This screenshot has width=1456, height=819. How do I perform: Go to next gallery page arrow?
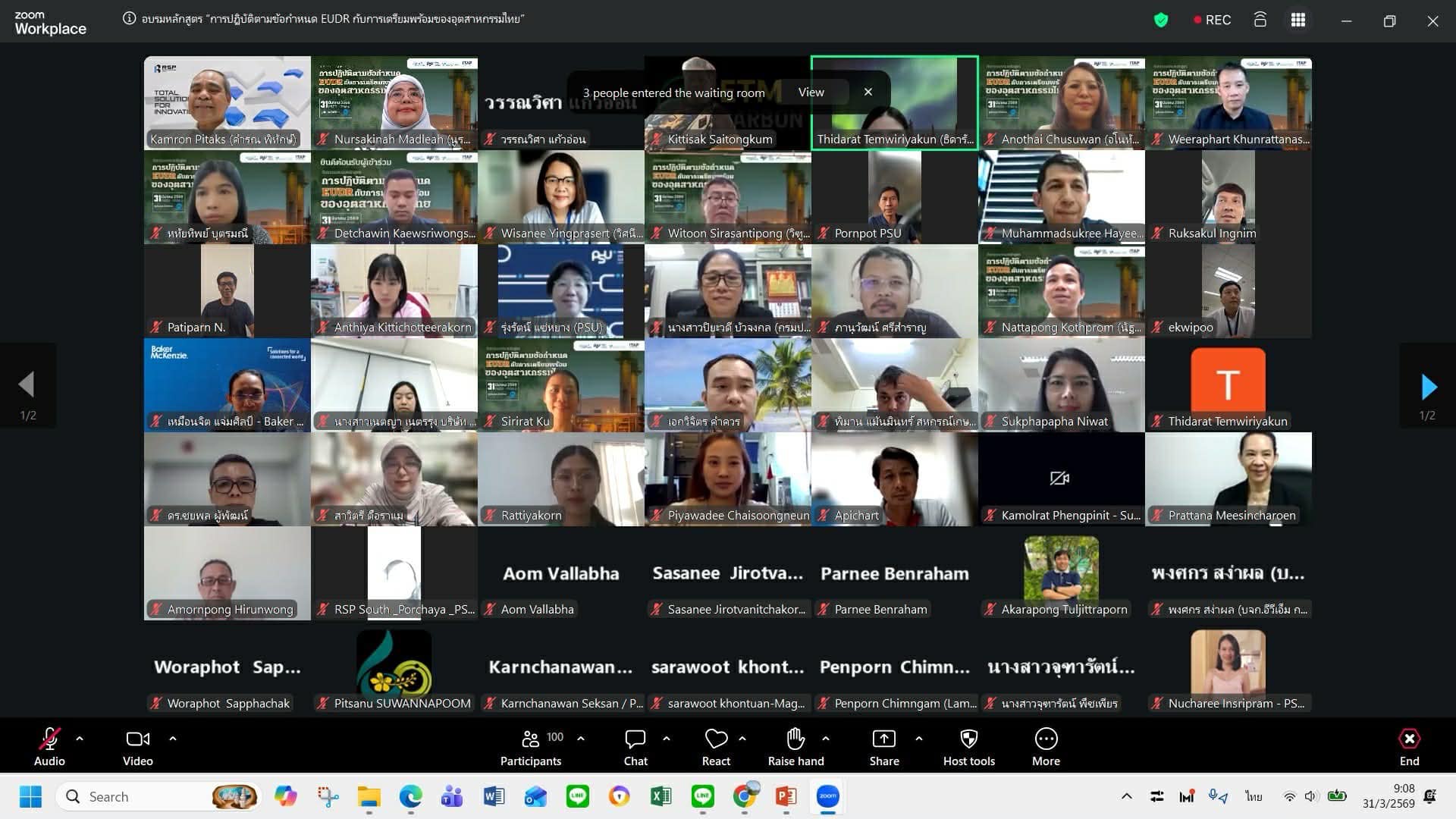click(x=1429, y=387)
